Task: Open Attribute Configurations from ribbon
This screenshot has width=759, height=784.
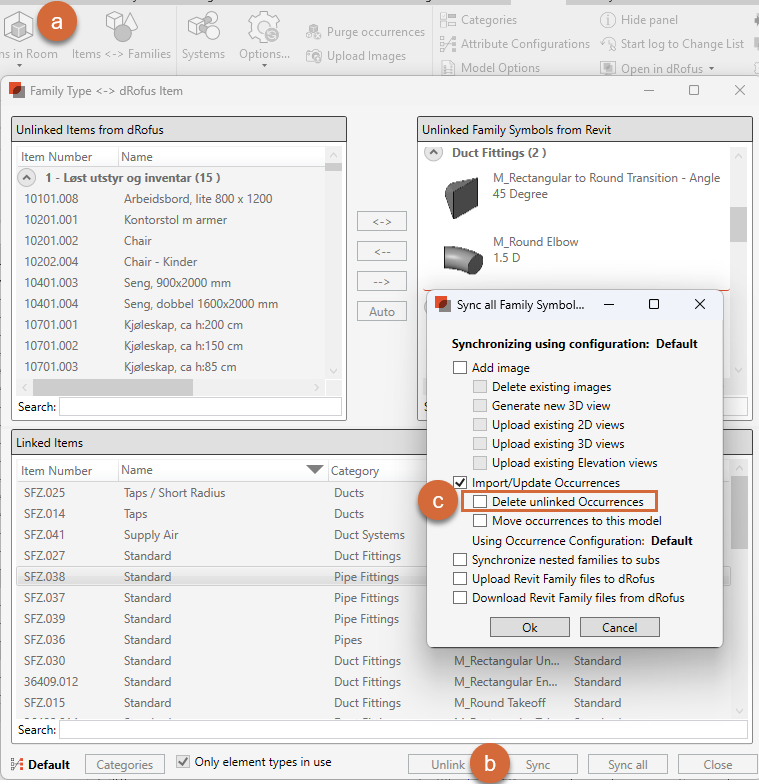Action: click(515, 44)
